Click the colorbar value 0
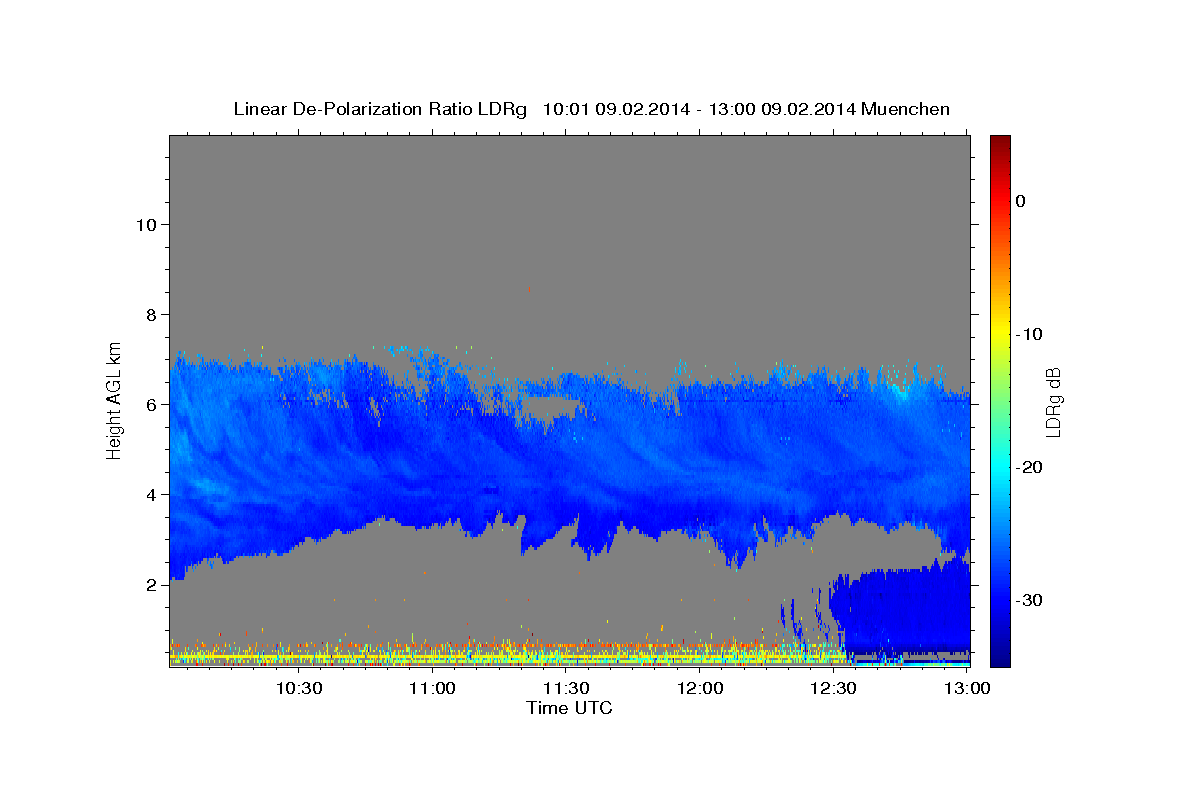The height and width of the screenshot is (800, 1200). click(1021, 201)
